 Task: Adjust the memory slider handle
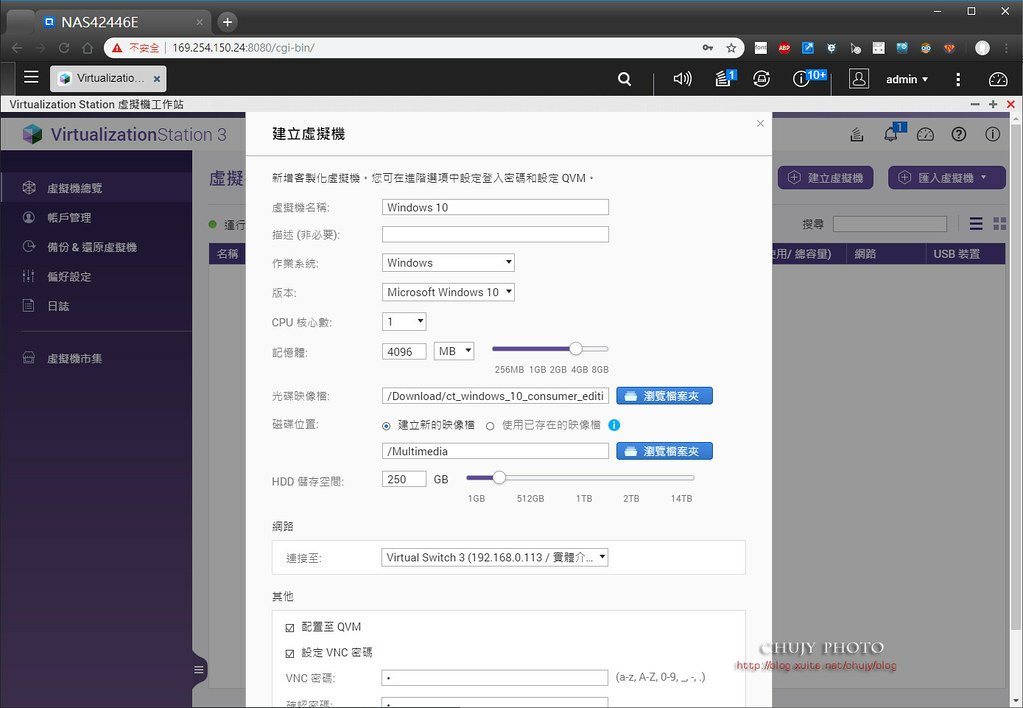pos(575,348)
